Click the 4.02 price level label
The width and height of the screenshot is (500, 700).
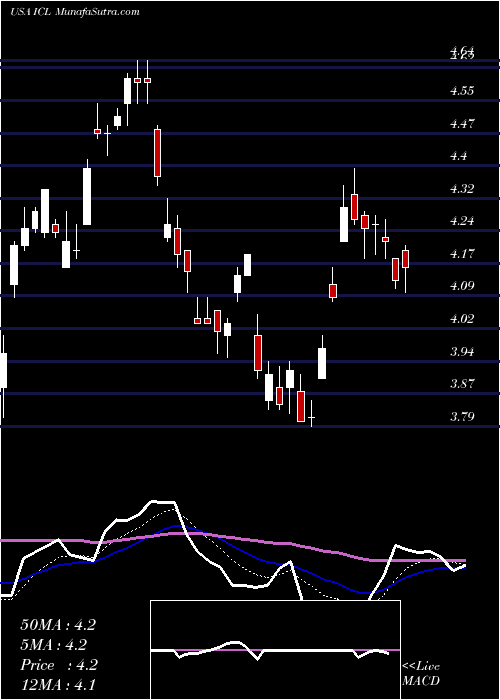462,319
